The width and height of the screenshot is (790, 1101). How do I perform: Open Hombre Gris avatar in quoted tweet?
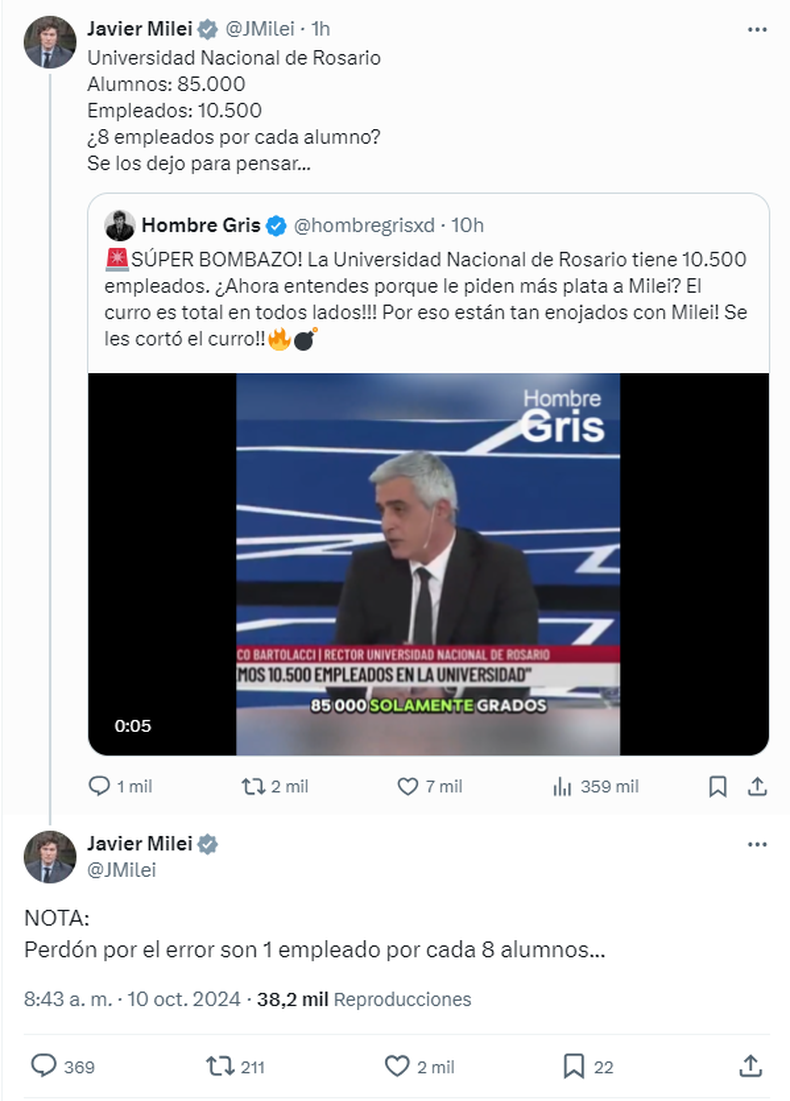120,224
